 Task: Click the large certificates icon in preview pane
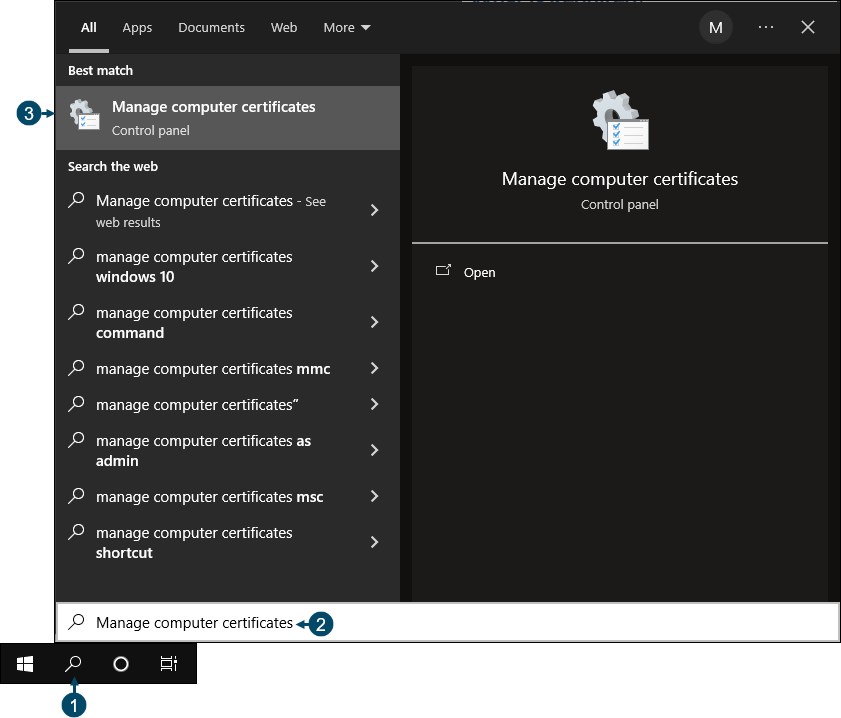620,120
